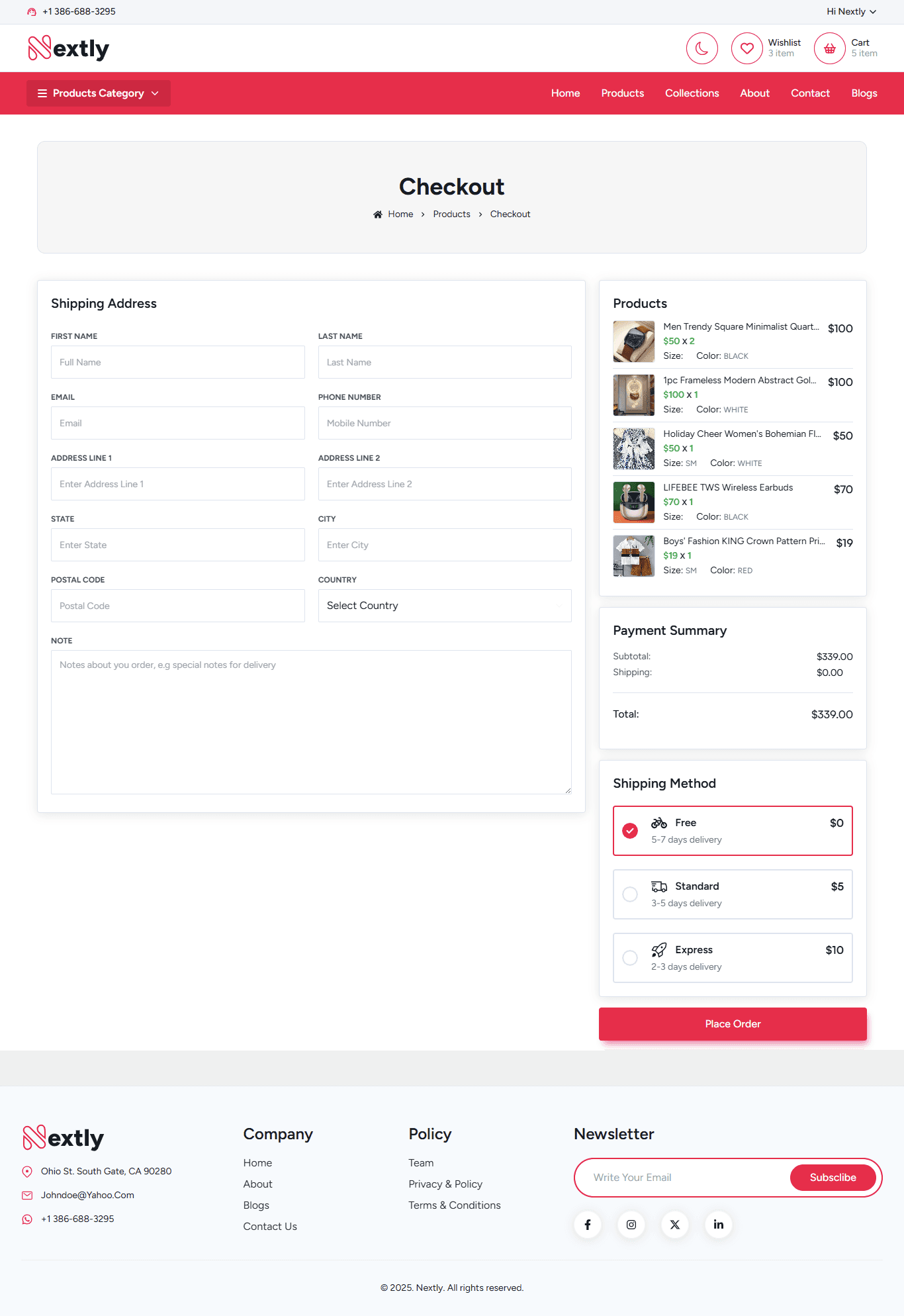Focus the Postal Code input field

tap(177, 606)
